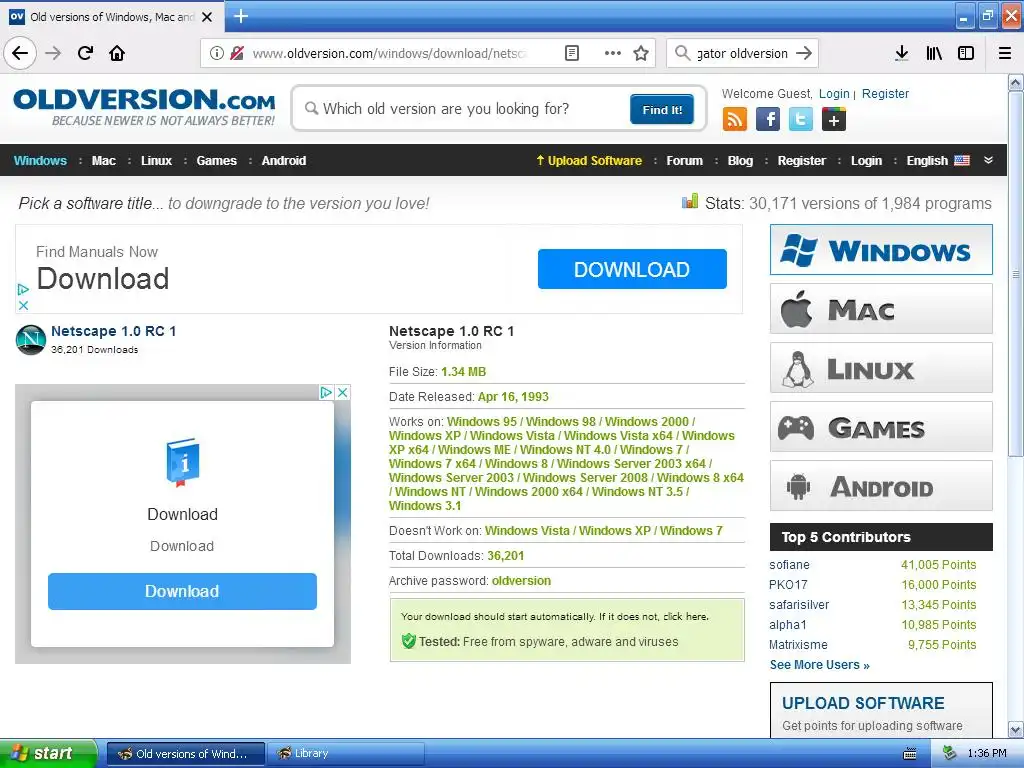1024x768 pixels.
Task: Open contributor safarisilver's profile
Action: click(x=799, y=605)
